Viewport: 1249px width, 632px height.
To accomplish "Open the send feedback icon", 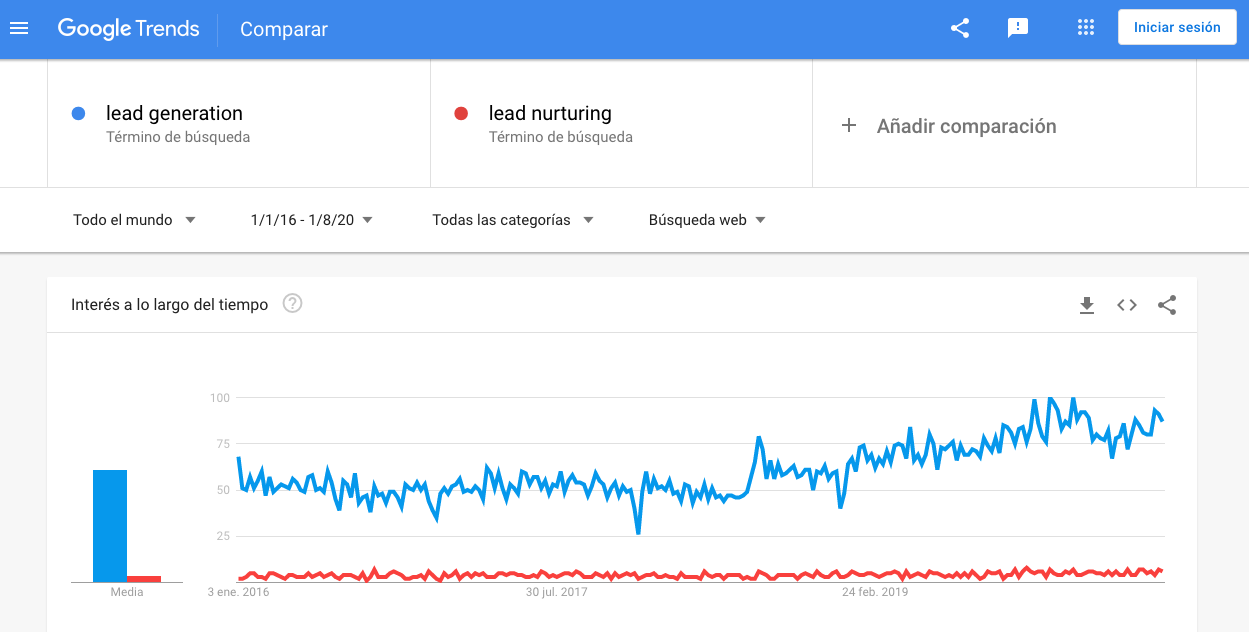I will 1018,28.
